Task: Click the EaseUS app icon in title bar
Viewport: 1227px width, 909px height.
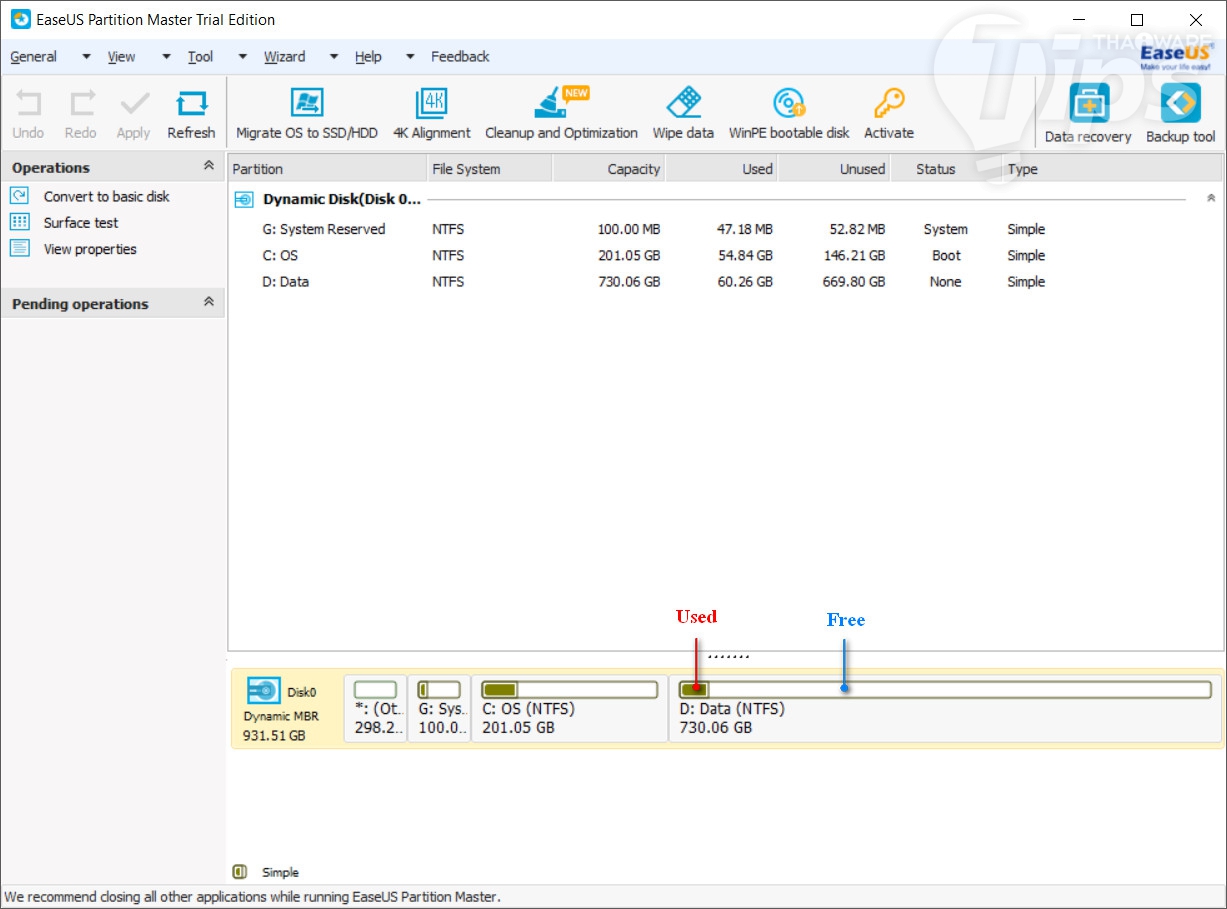Action: 20,19
